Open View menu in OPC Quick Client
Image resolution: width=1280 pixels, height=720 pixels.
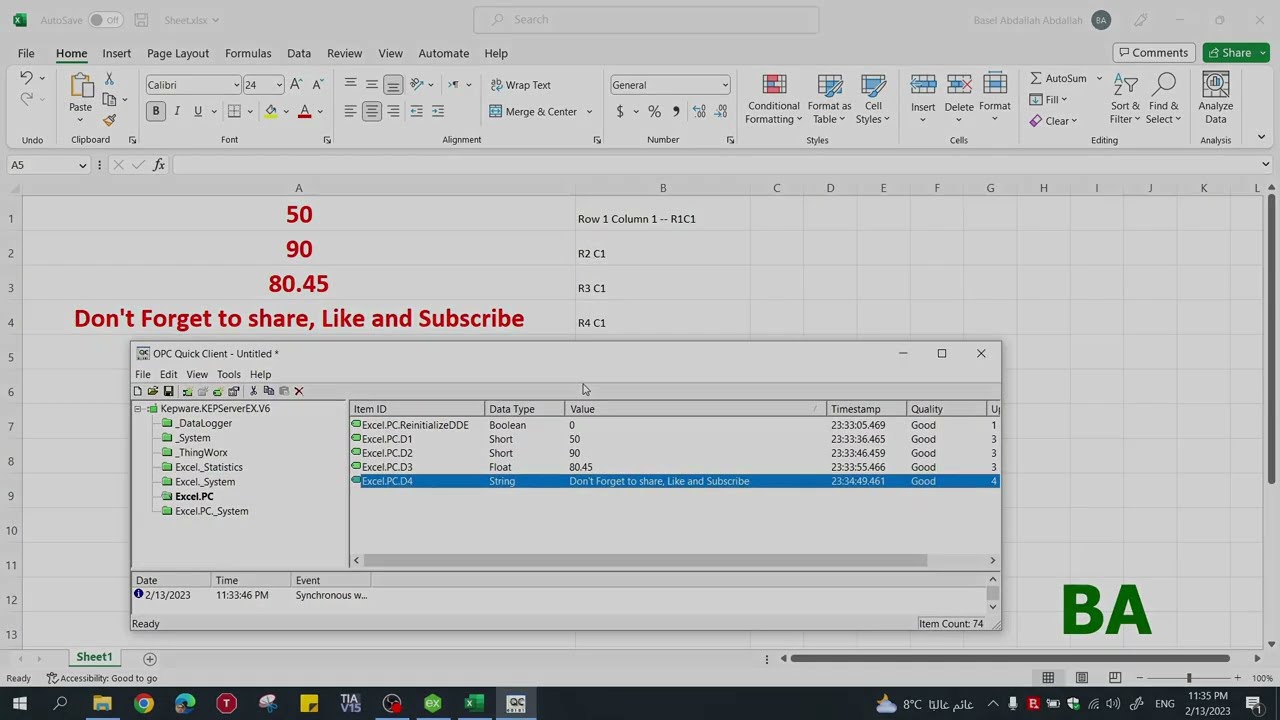pos(197,374)
